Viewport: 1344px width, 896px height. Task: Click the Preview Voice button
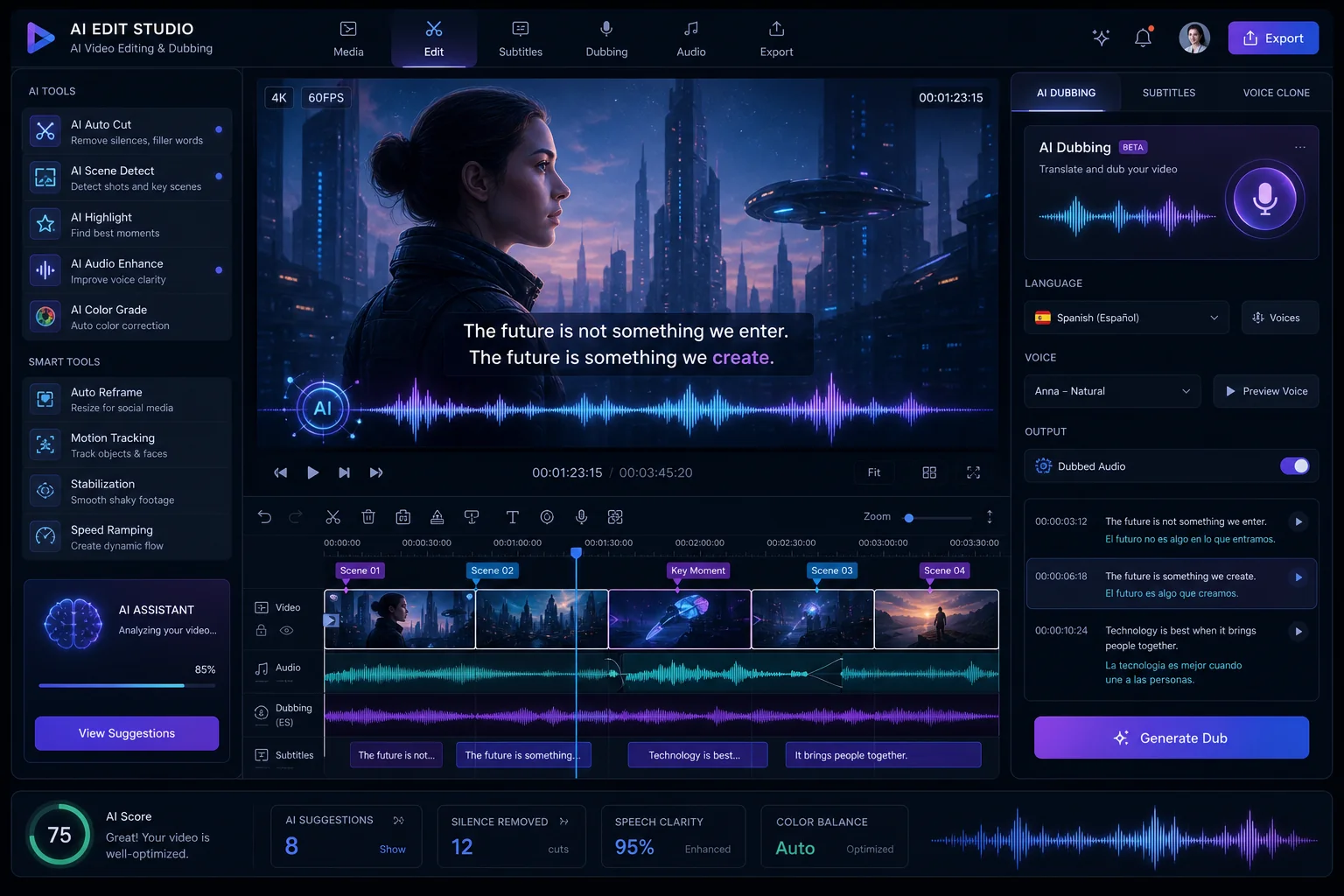point(1266,391)
